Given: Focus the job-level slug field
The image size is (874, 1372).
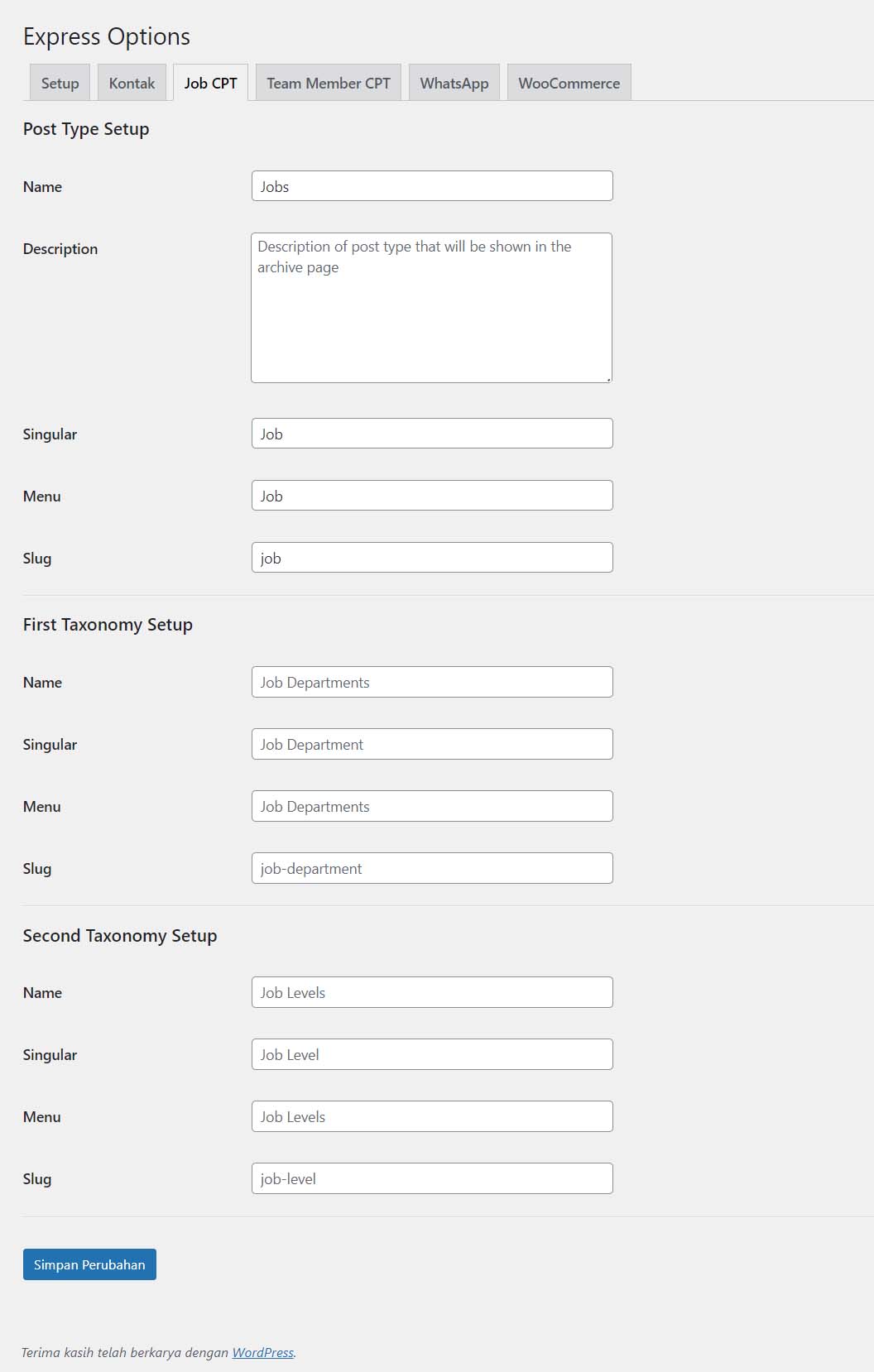Looking at the screenshot, I should click(432, 1178).
